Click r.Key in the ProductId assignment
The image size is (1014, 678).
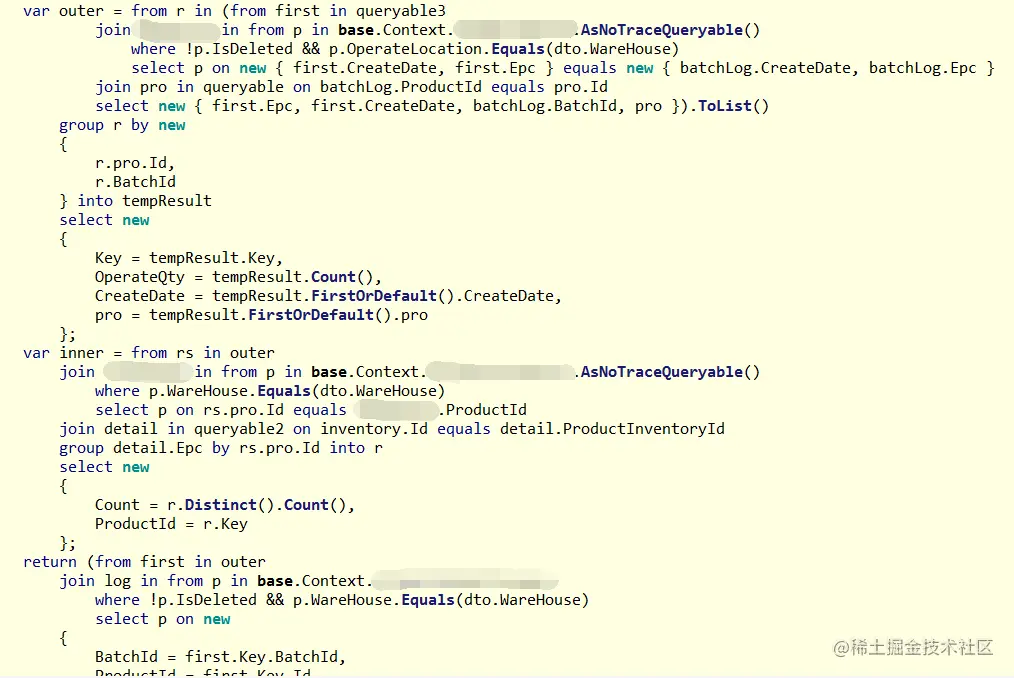(x=225, y=524)
